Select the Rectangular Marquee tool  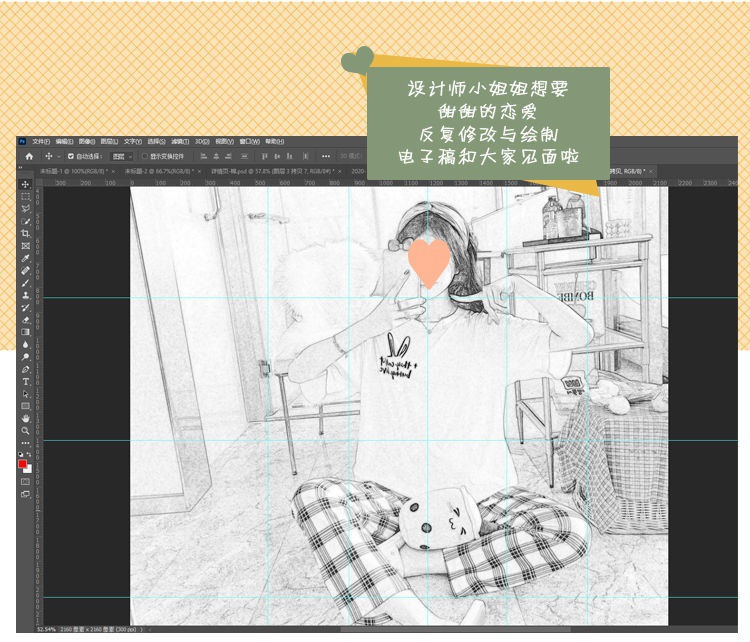[x=25, y=197]
